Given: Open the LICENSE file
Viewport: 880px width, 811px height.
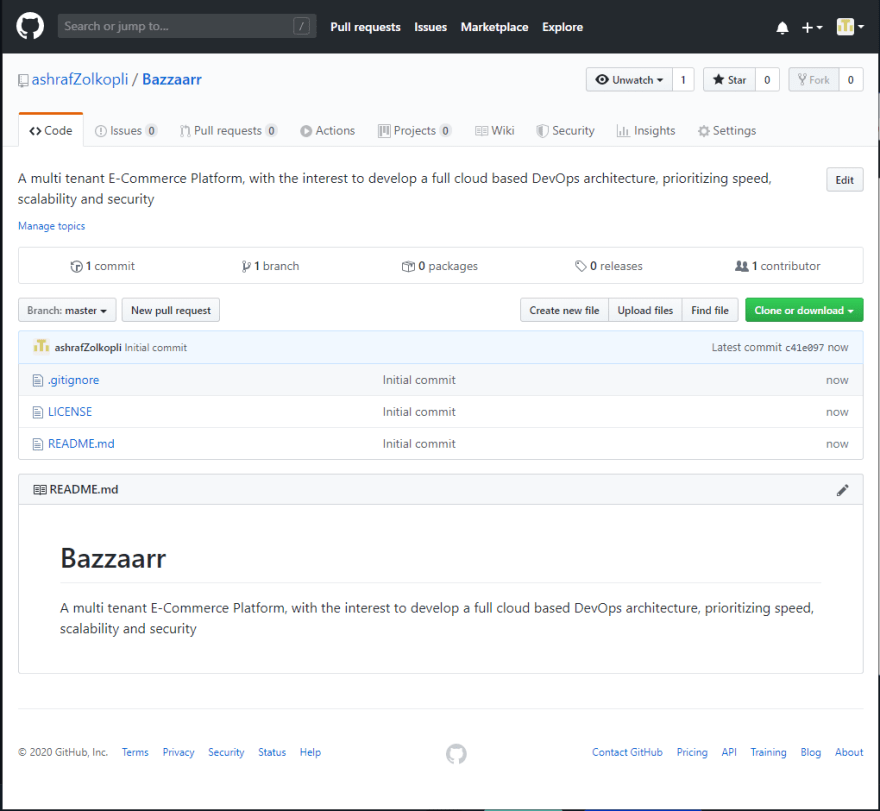Looking at the screenshot, I should [70, 412].
